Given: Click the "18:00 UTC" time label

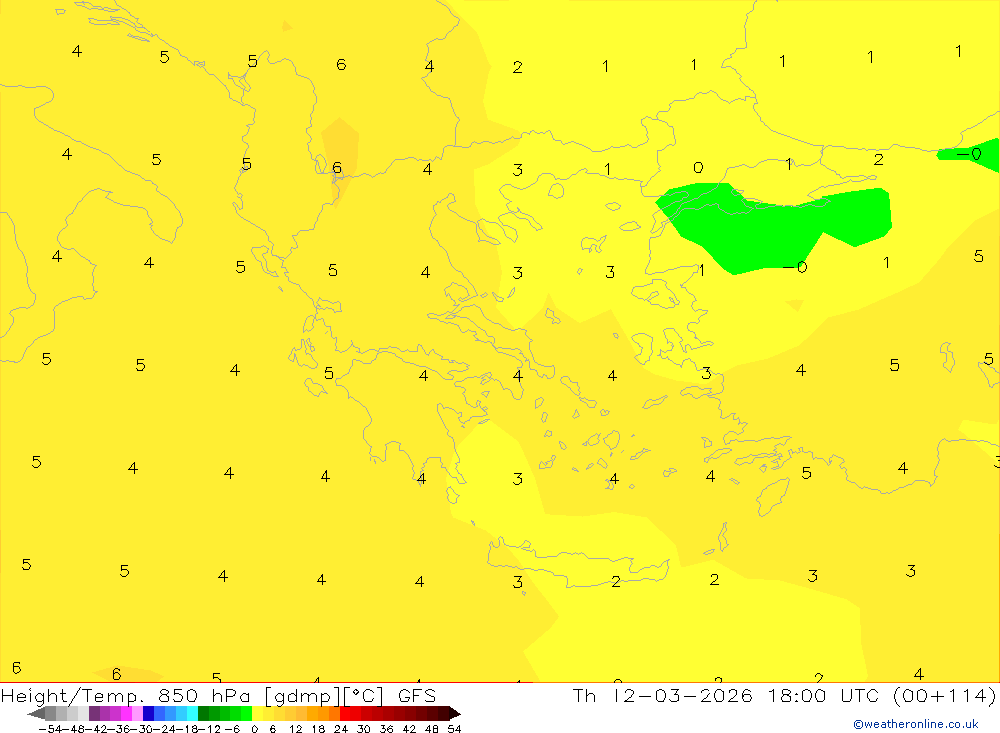Looking at the screenshot, I should [823, 695].
